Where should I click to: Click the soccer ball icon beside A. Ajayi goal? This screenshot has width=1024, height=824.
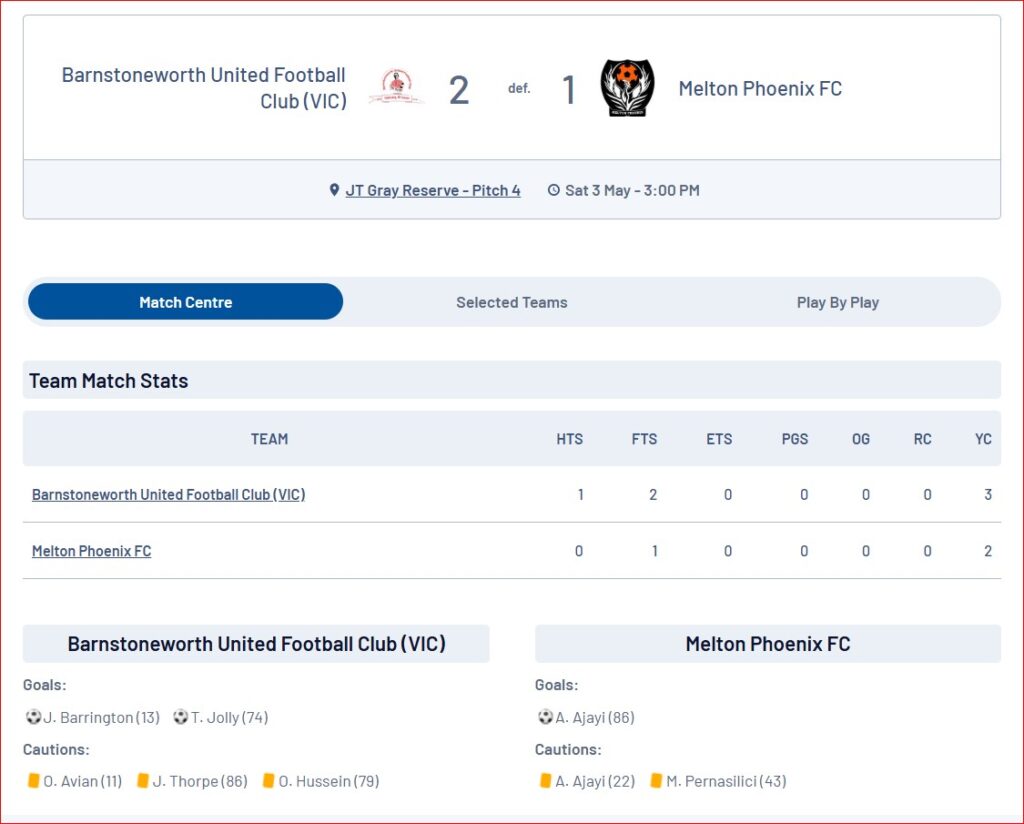(545, 717)
